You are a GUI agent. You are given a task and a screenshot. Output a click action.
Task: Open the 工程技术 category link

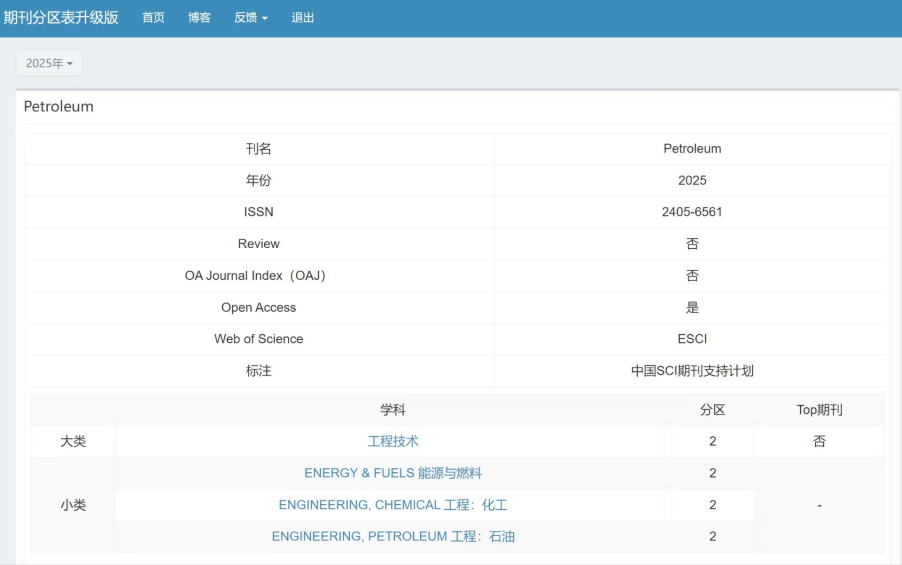tap(393, 441)
